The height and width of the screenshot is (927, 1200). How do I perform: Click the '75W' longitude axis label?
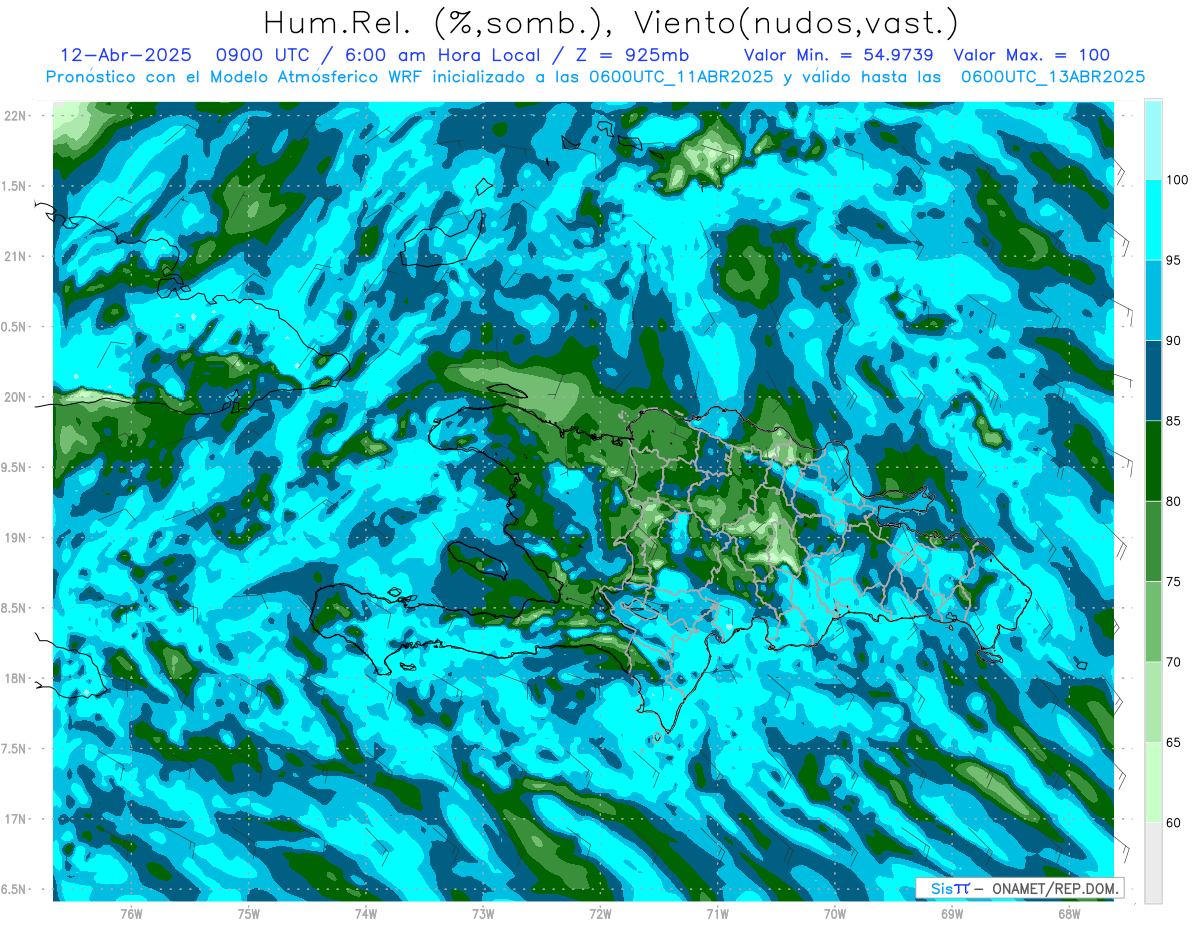tap(249, 913)
